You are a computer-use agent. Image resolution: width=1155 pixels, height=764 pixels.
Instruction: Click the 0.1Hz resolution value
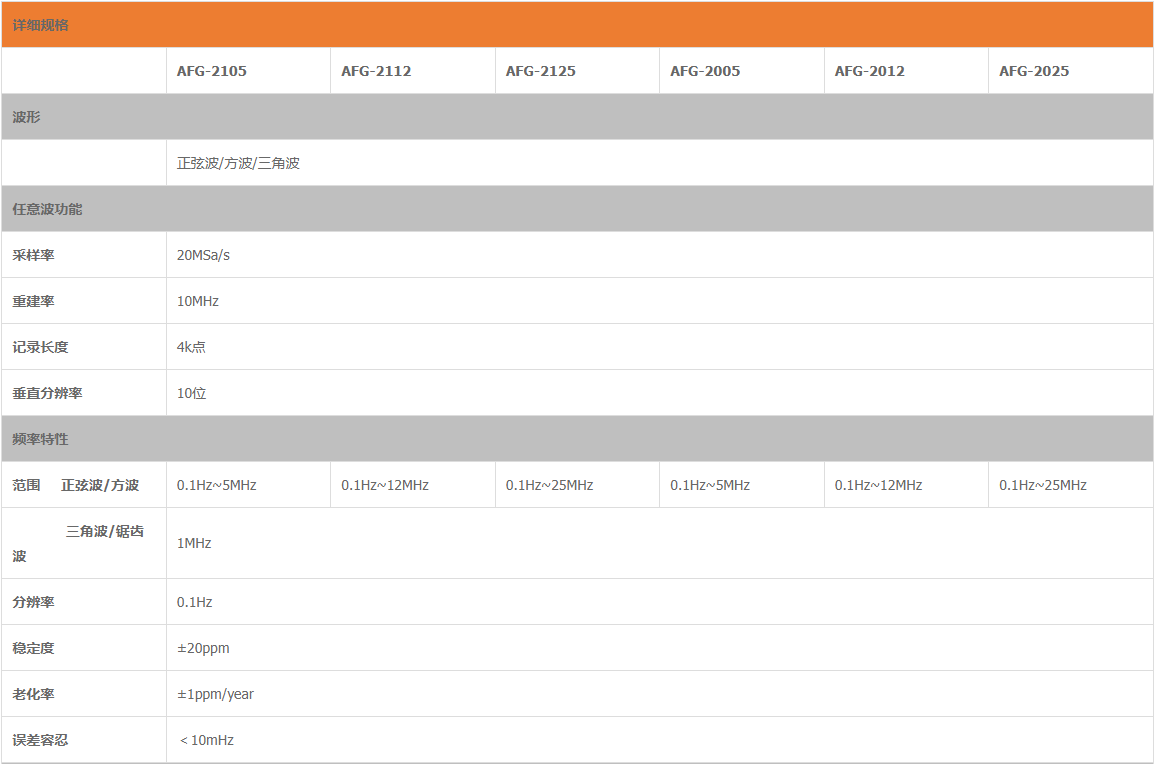pos(194,603)
